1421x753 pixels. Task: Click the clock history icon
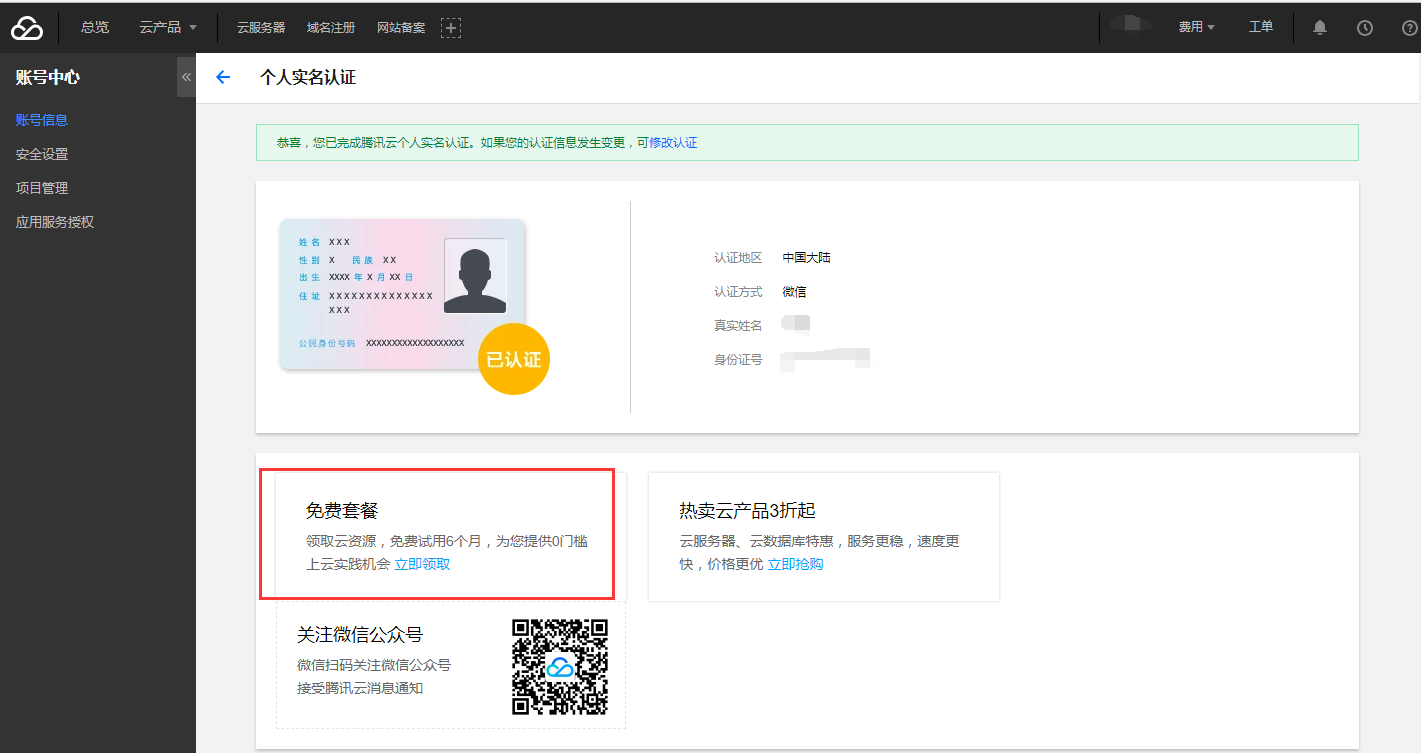coord(1364,28)
